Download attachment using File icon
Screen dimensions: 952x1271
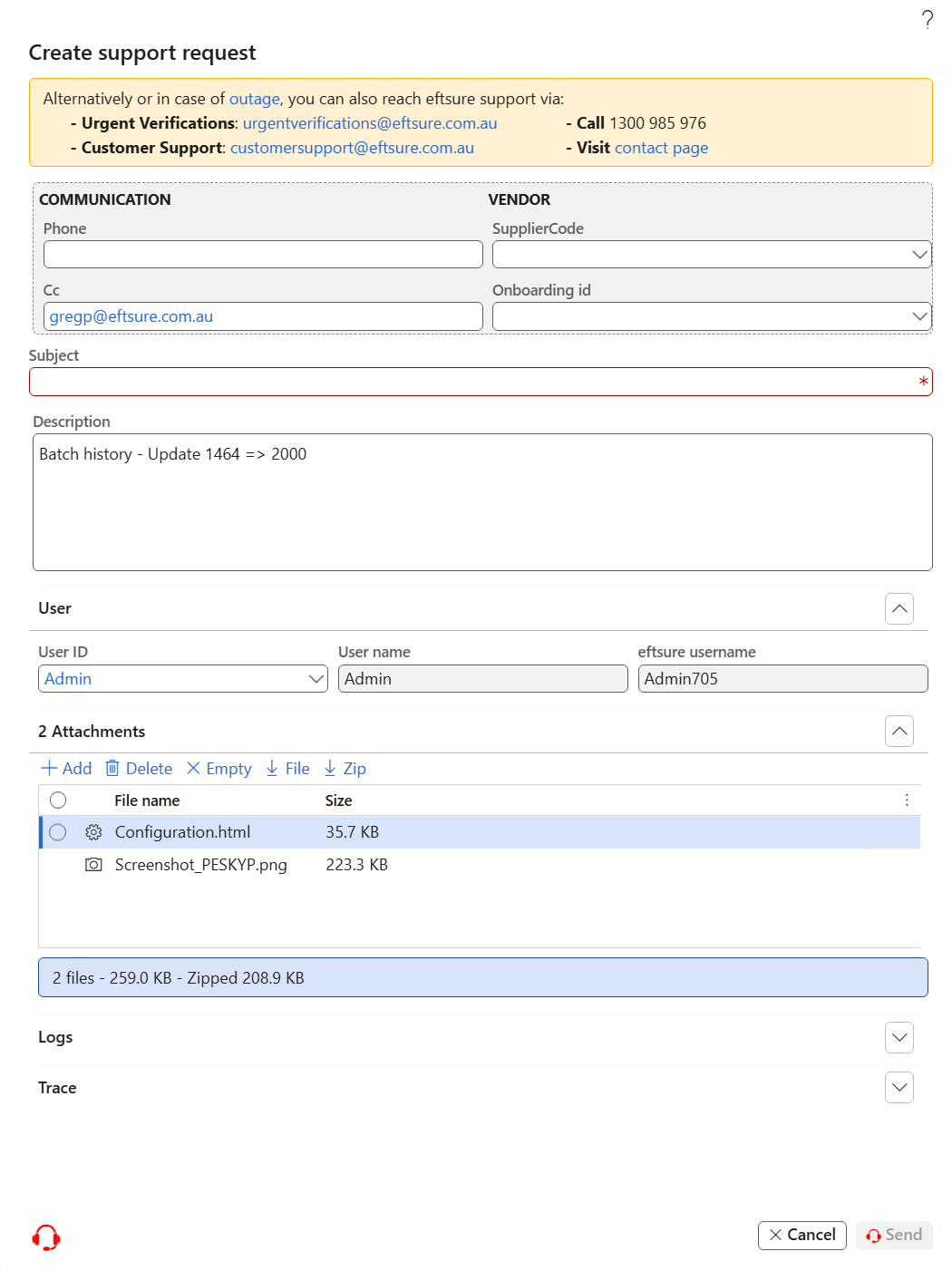pos(272,768)
